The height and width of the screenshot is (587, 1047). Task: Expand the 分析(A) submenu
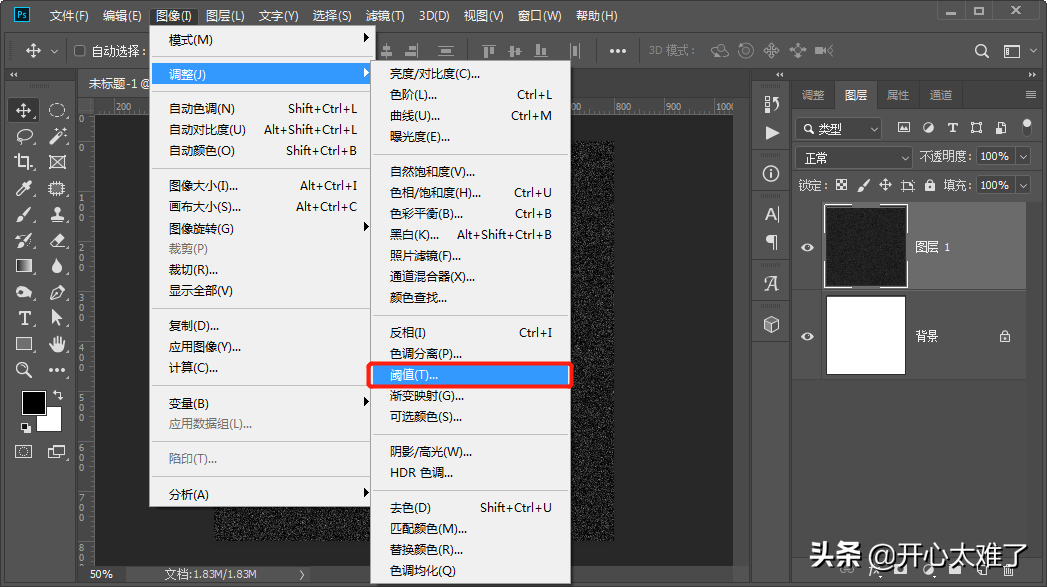[260, 494]
